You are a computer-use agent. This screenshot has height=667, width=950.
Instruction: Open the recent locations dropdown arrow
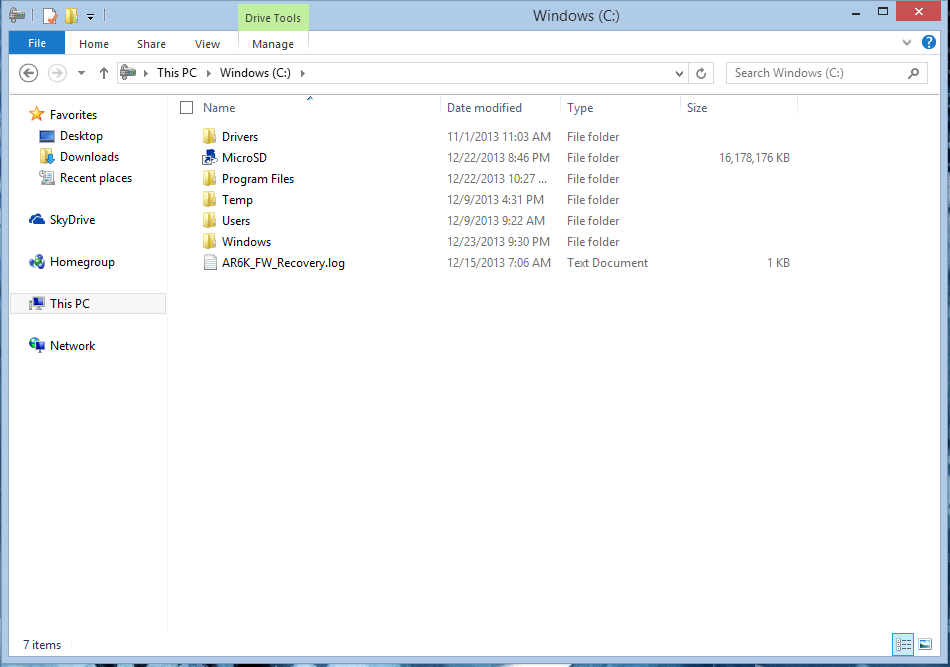[x=81, y=73]
